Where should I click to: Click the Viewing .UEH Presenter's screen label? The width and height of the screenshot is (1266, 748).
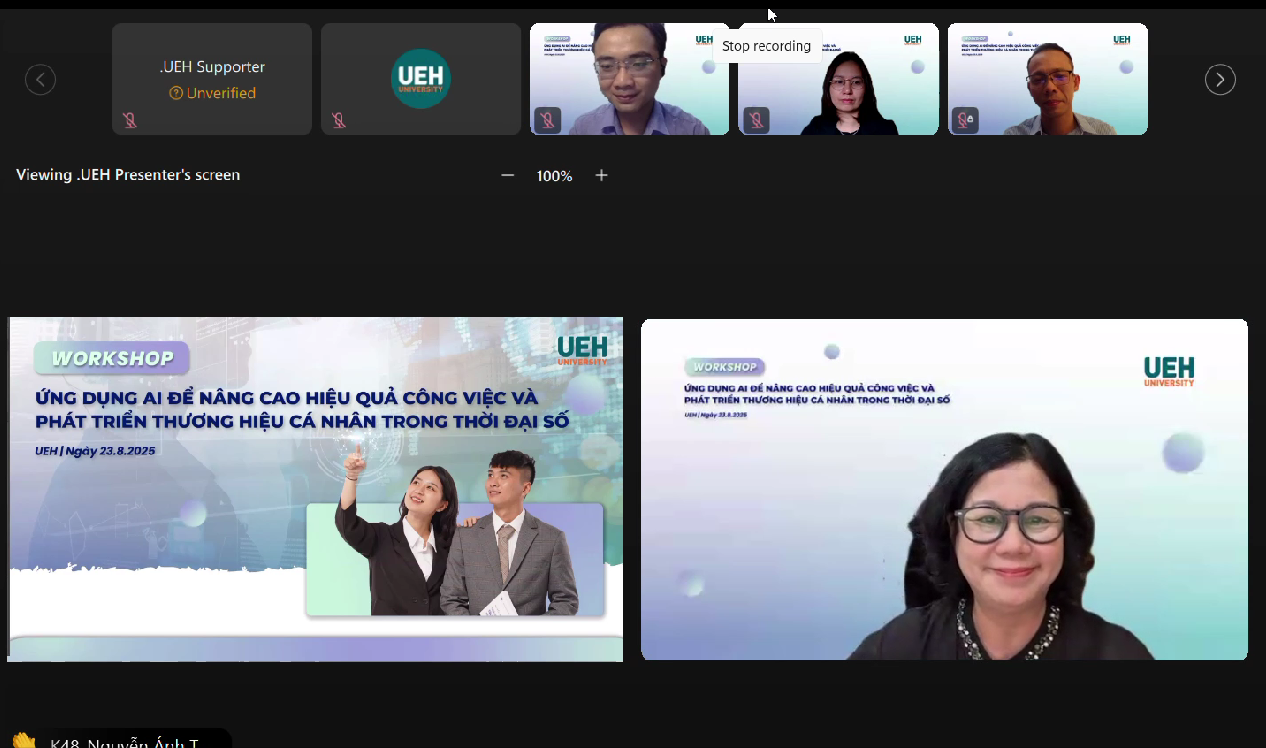pos(128,175)
